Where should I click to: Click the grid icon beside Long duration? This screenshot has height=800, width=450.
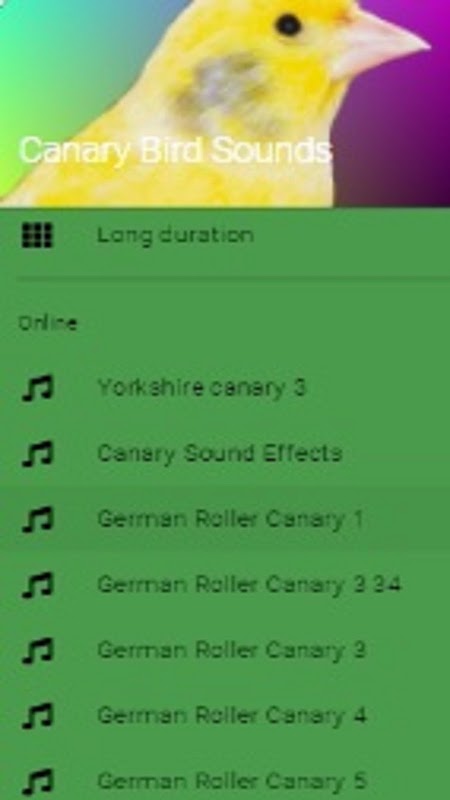point(37,236)
